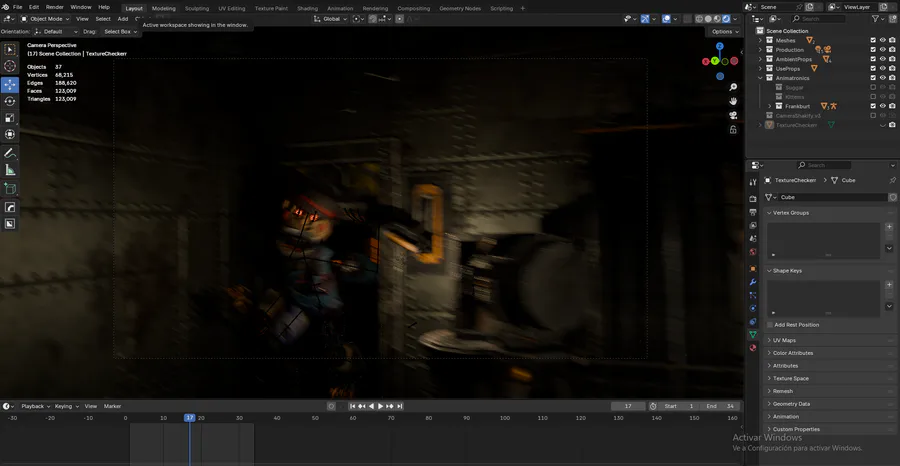Select the Scale tool
Image resolution: width=900 pixels, height=466 pixels.
[x=10, y=118]
